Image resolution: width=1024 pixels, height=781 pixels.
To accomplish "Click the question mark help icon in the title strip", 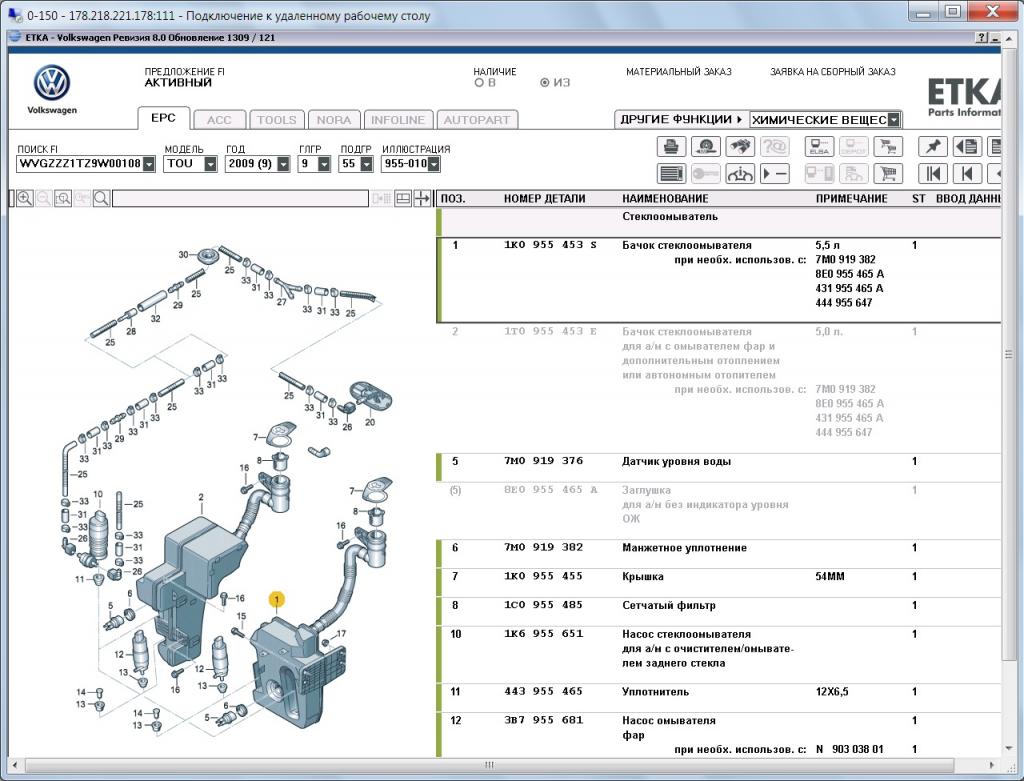I will pyautogui.click(x=982, y=38).
